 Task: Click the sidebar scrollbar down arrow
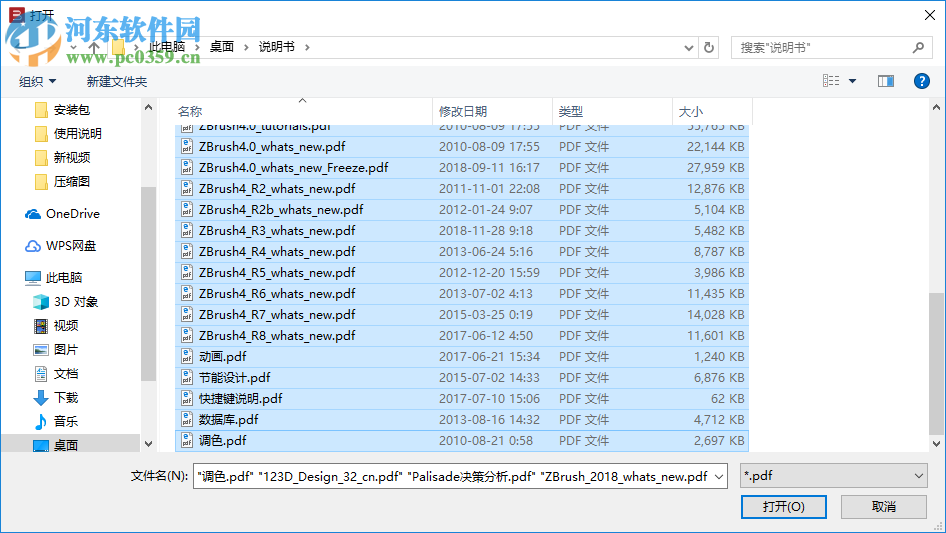click(x=148, y=444)
